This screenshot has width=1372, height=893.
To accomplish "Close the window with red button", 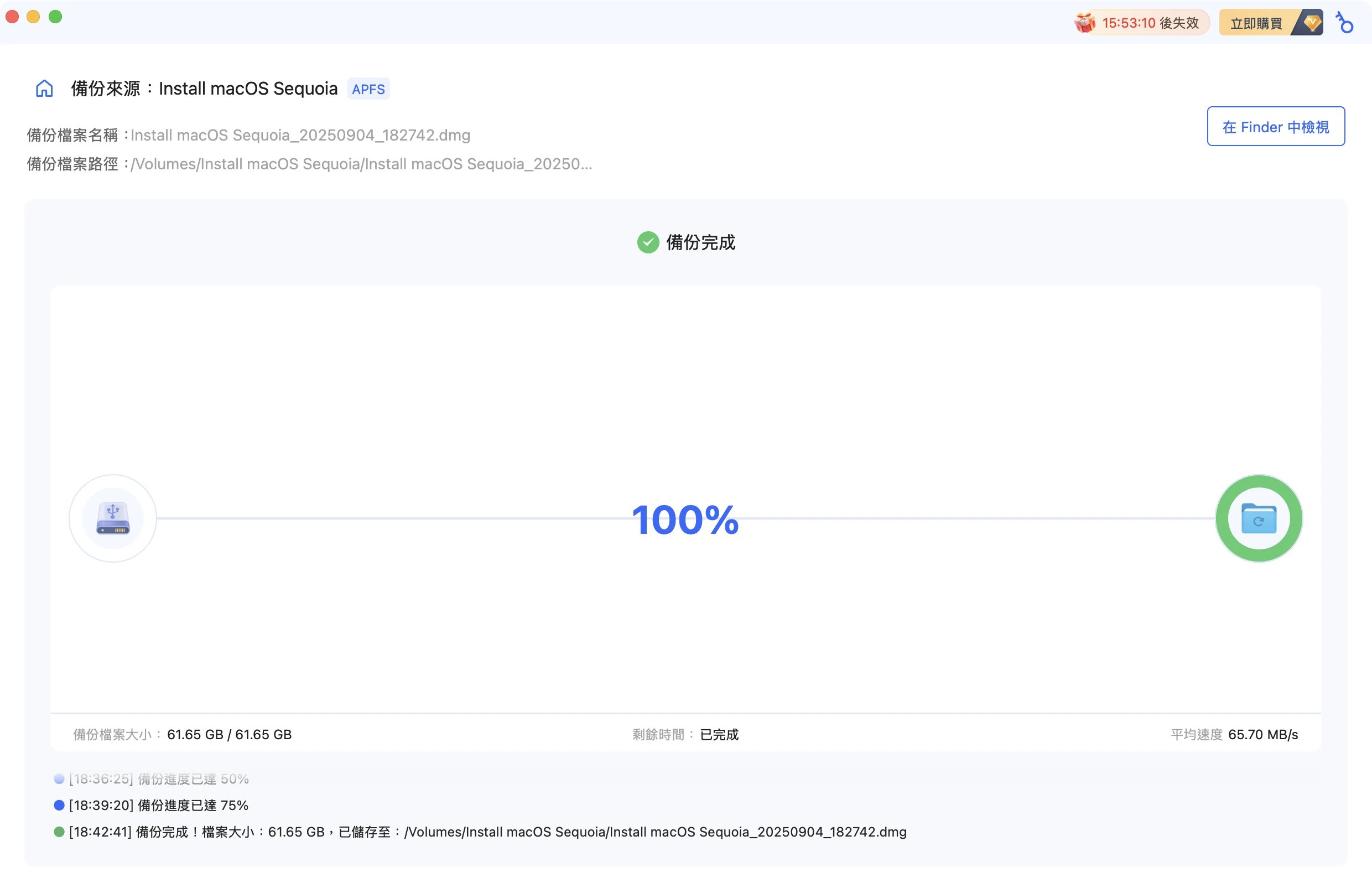I will tap(12, 17).
